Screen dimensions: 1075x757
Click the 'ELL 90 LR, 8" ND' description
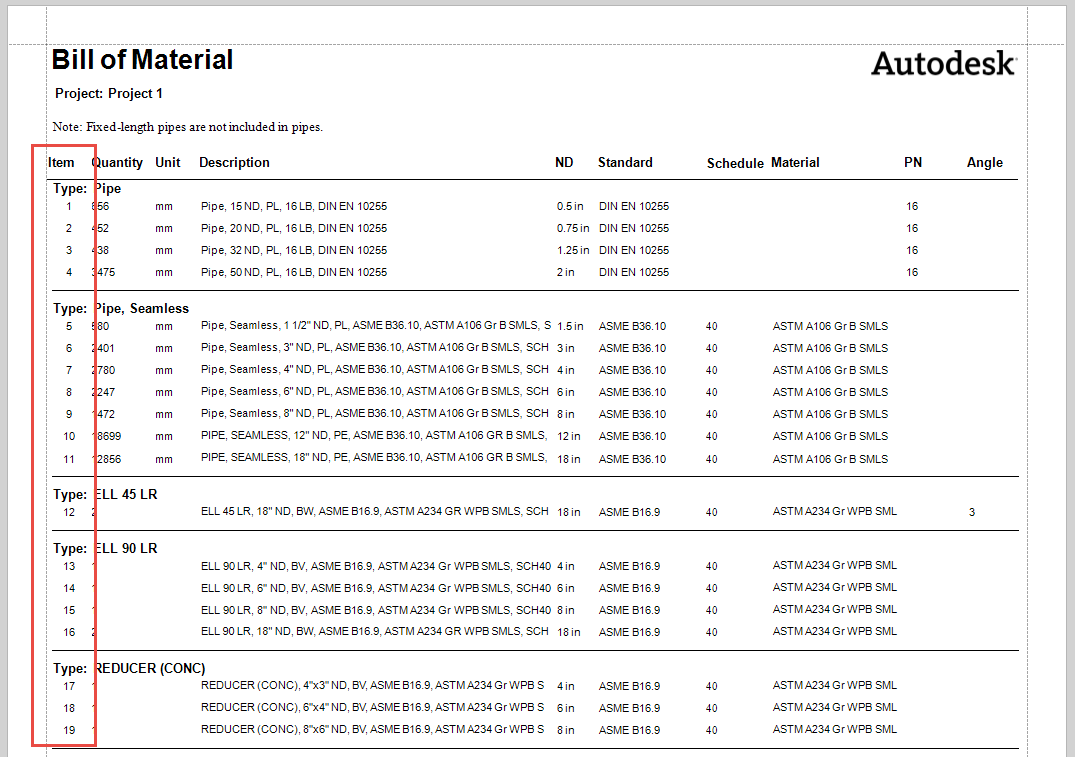(x=376, y=610)
